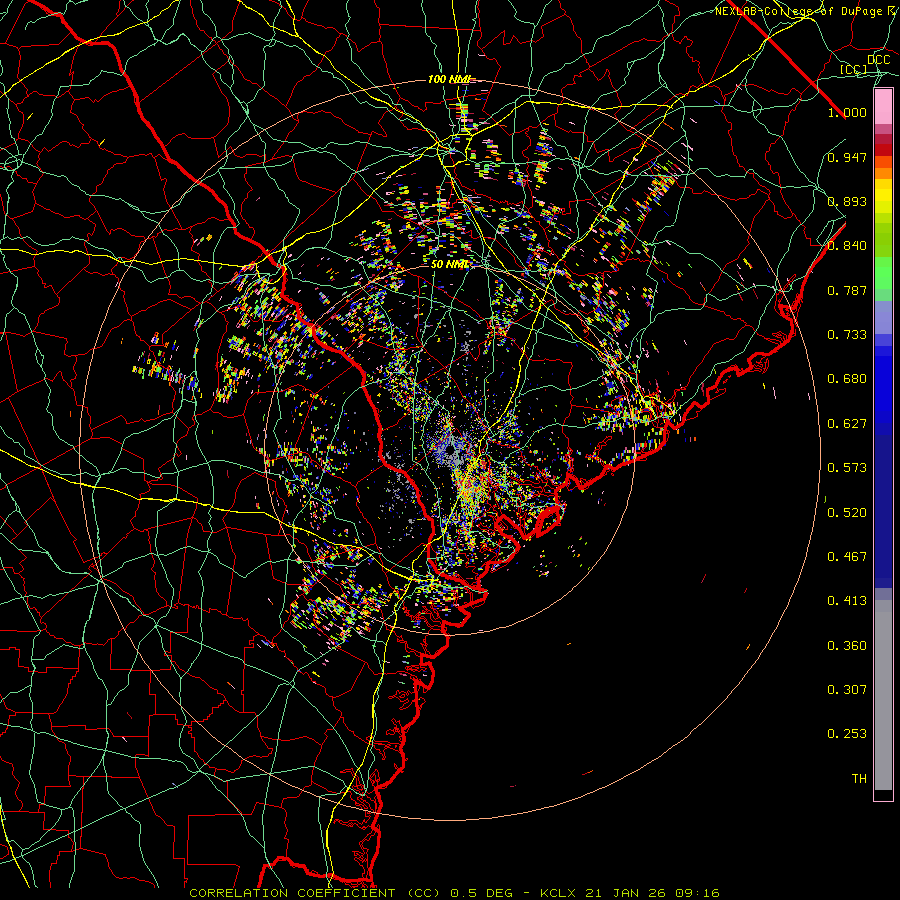The width and height of the screenshot is (900, 900).
Task: Click the TH threshold label on scale
Action: pos(859,779)
